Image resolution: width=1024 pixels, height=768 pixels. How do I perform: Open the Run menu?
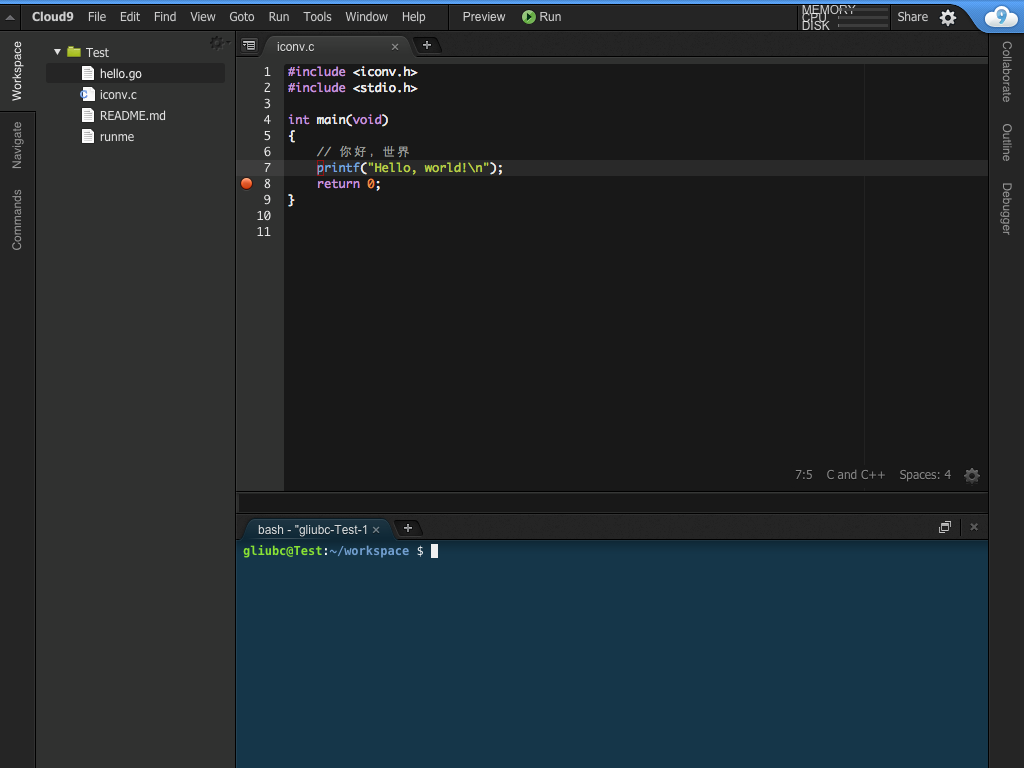[x=278, y=17]
